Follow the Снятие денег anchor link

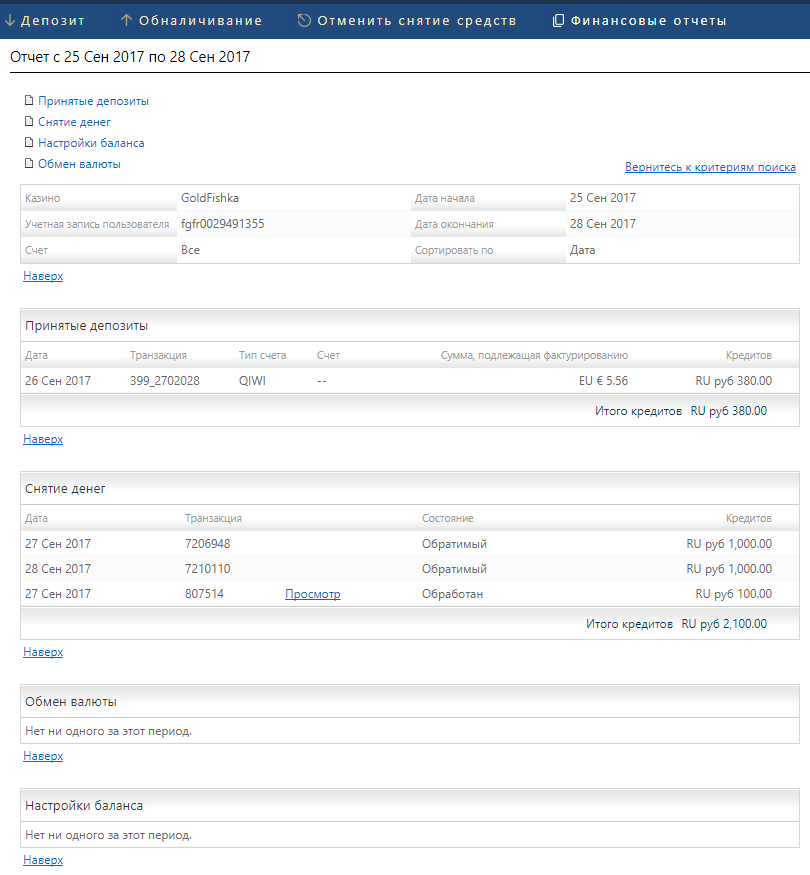pos(74,122)
